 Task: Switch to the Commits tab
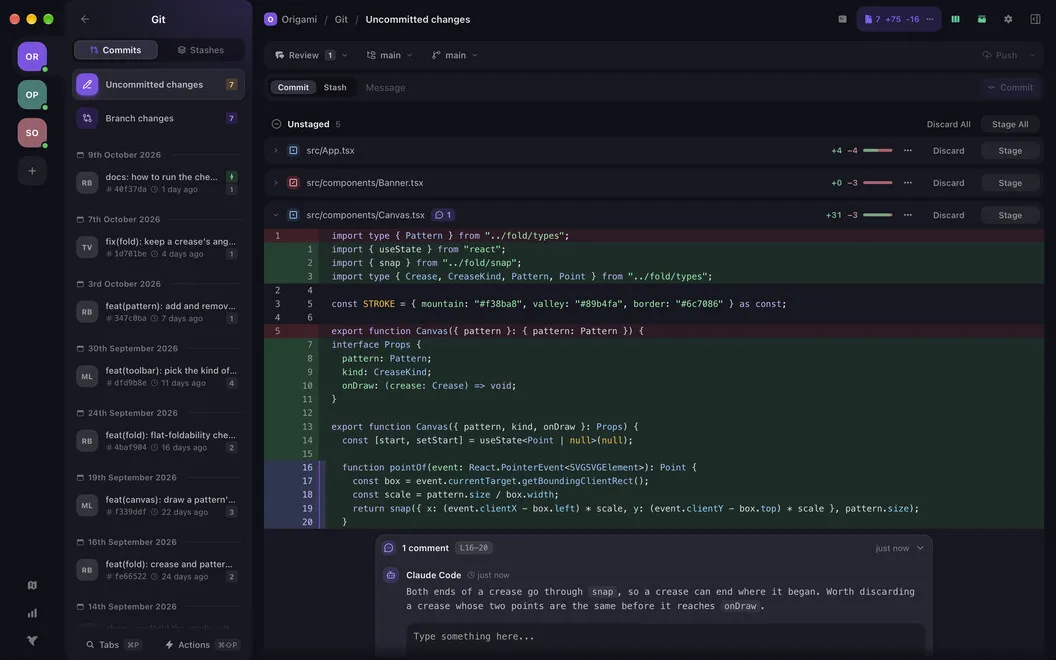115,50
